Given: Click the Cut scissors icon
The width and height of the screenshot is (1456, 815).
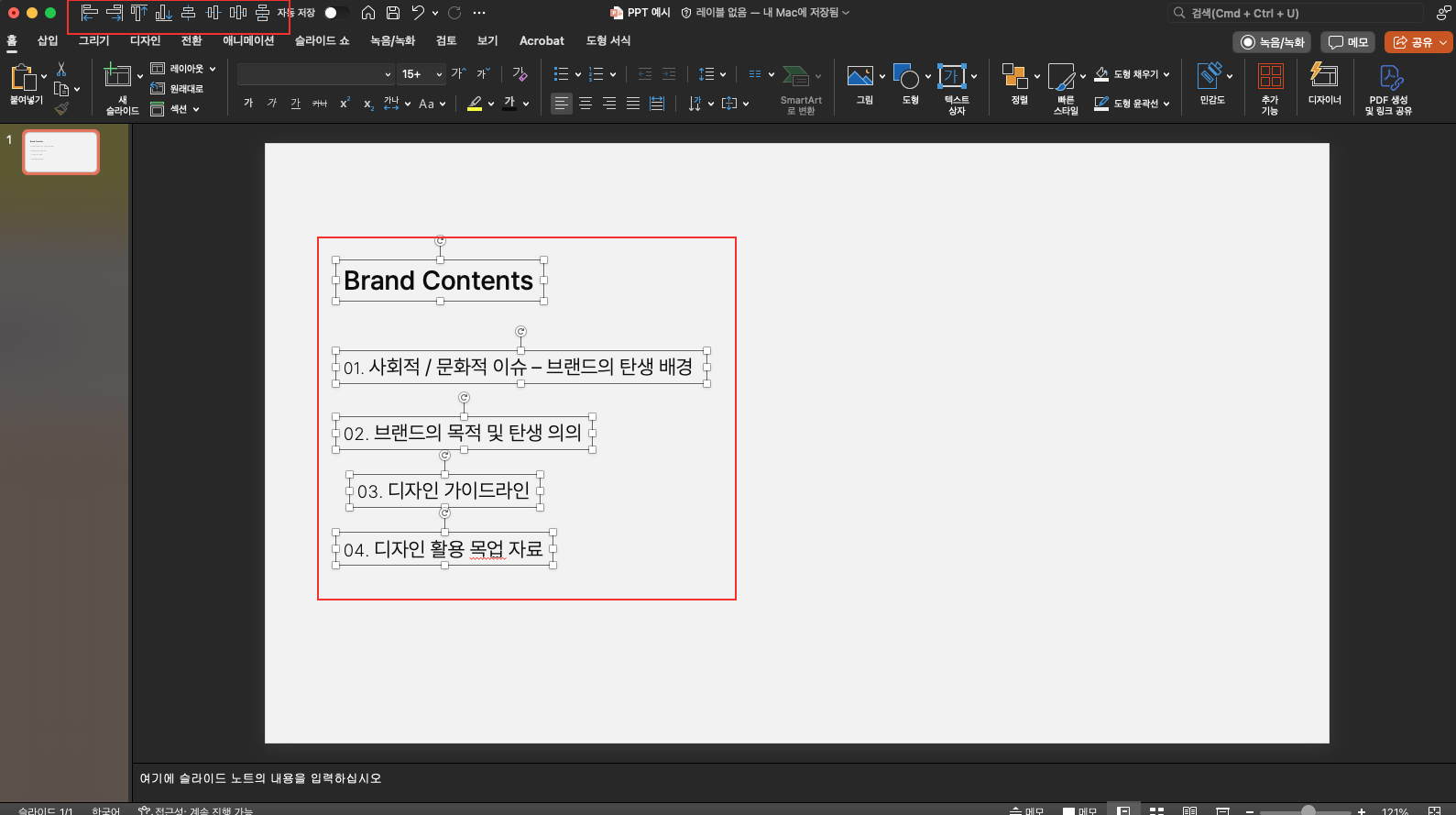Looking at the screenshot, I should [61, 69].
